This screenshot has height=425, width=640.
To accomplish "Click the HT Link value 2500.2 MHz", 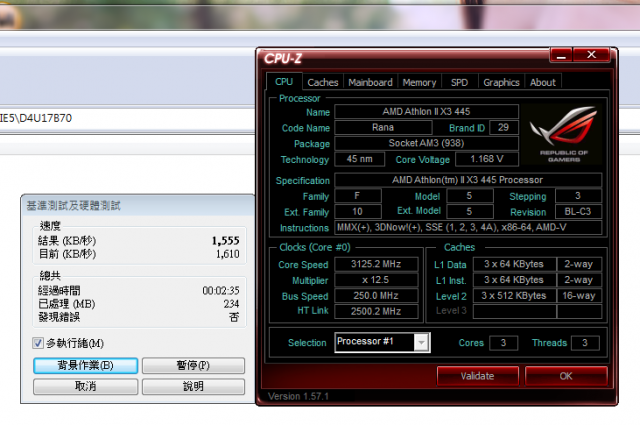I will tap(376, 312).
